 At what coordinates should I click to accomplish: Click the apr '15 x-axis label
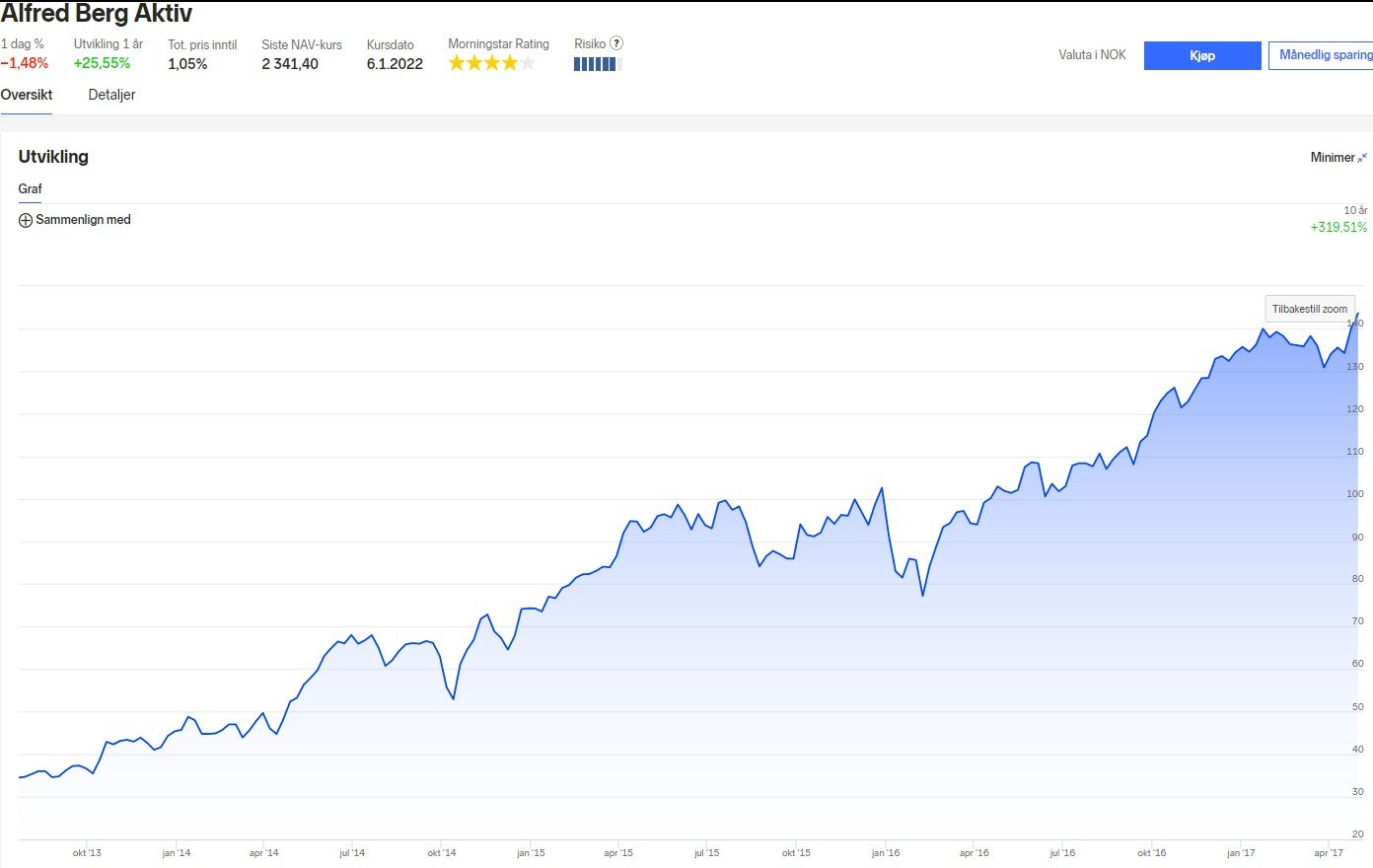618,853
